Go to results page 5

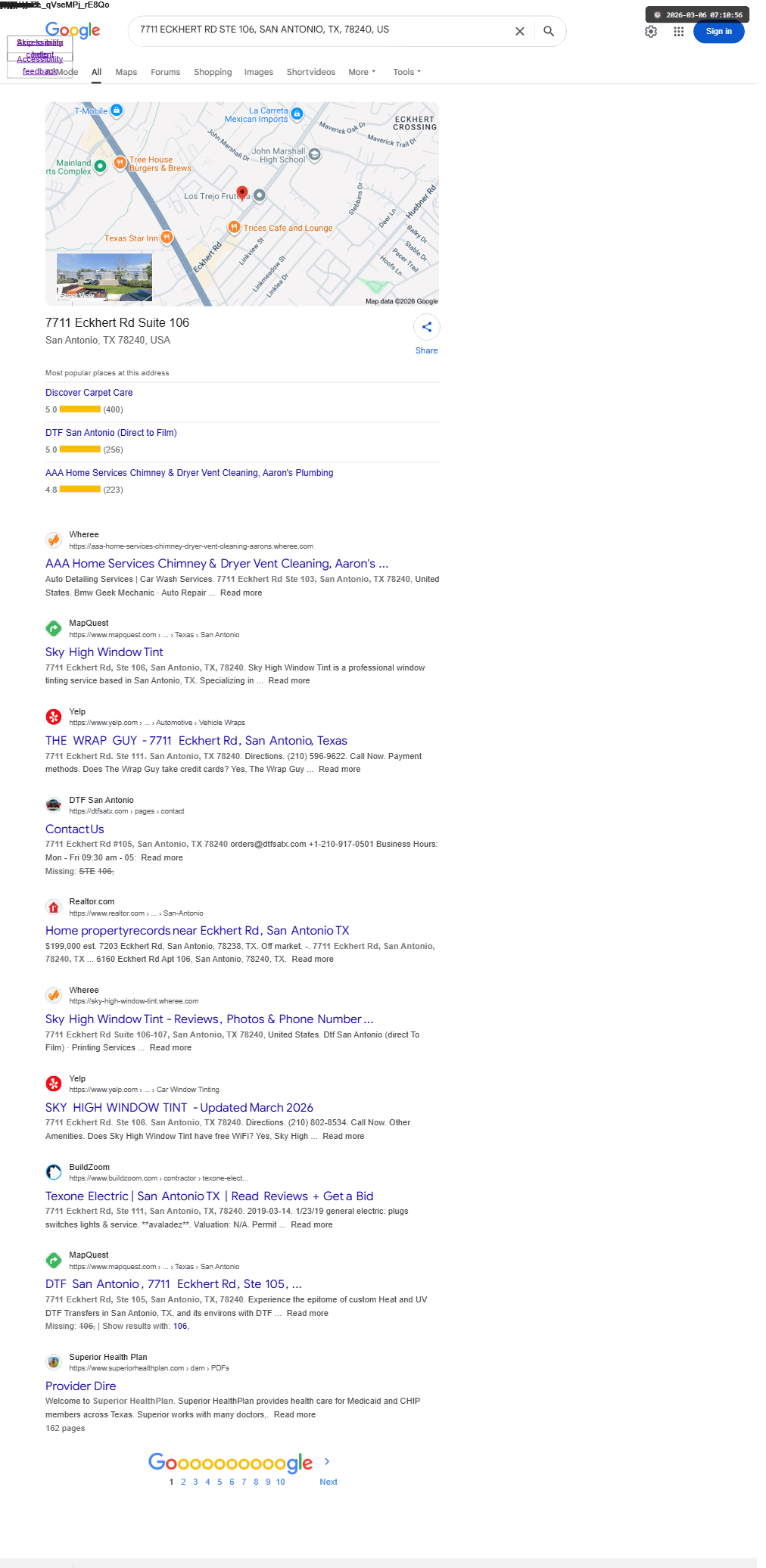click(x=220, y=1482)
